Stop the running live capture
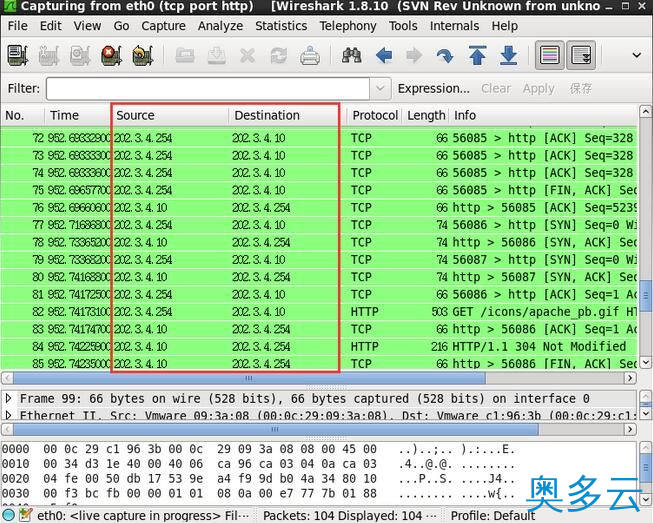 coord(111,55)
